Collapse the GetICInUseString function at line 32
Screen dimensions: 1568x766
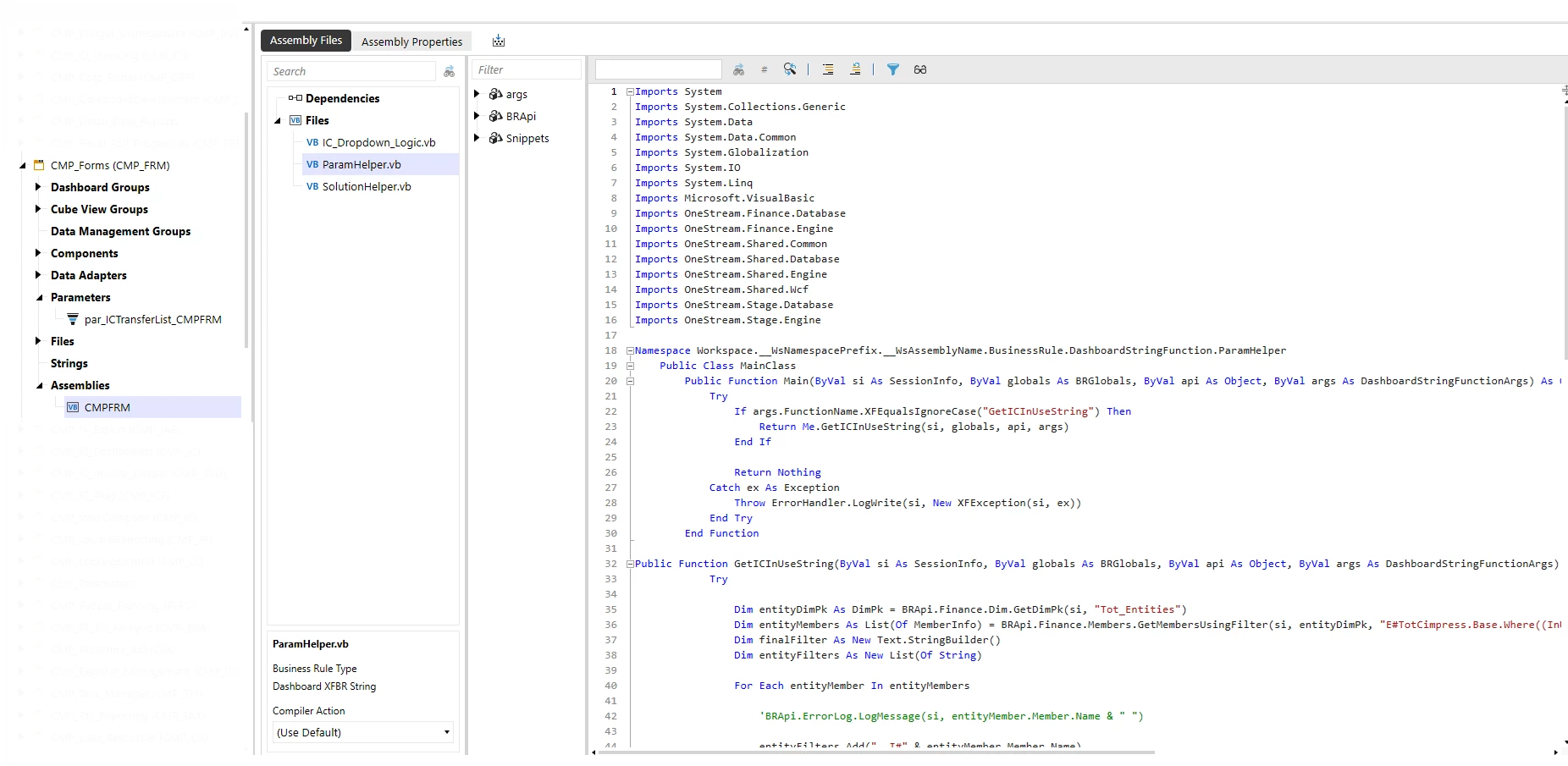coord(630,564)
